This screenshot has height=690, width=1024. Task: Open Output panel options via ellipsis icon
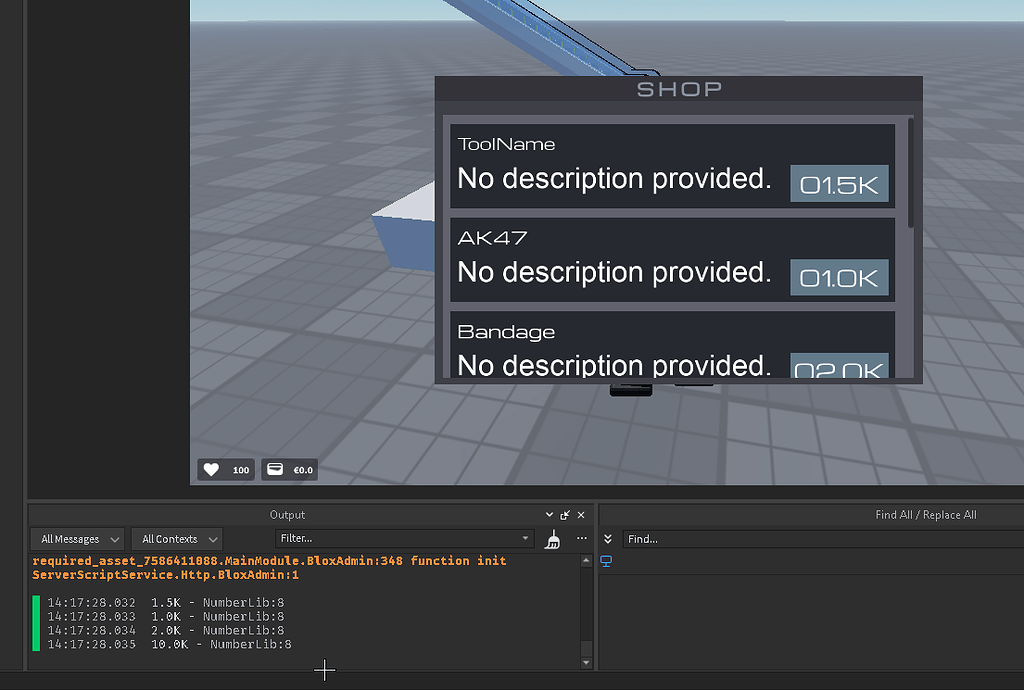(582, 538)
